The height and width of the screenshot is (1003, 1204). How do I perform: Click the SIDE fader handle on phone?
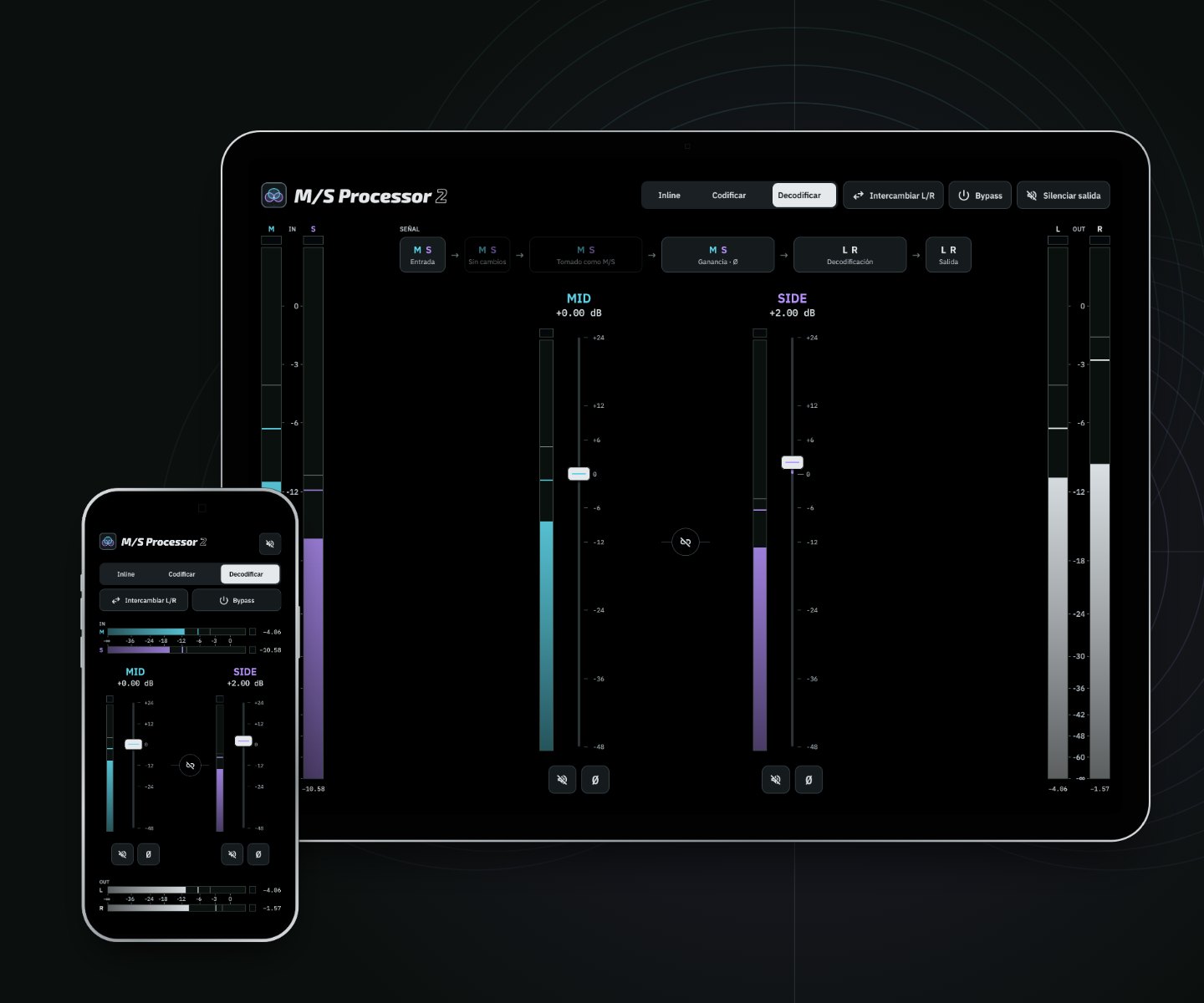[x=243, y=741]
